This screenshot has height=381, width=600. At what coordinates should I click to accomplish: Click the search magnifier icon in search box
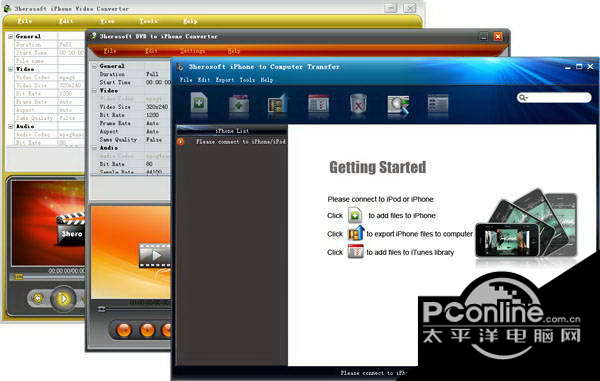click(522, 98)
